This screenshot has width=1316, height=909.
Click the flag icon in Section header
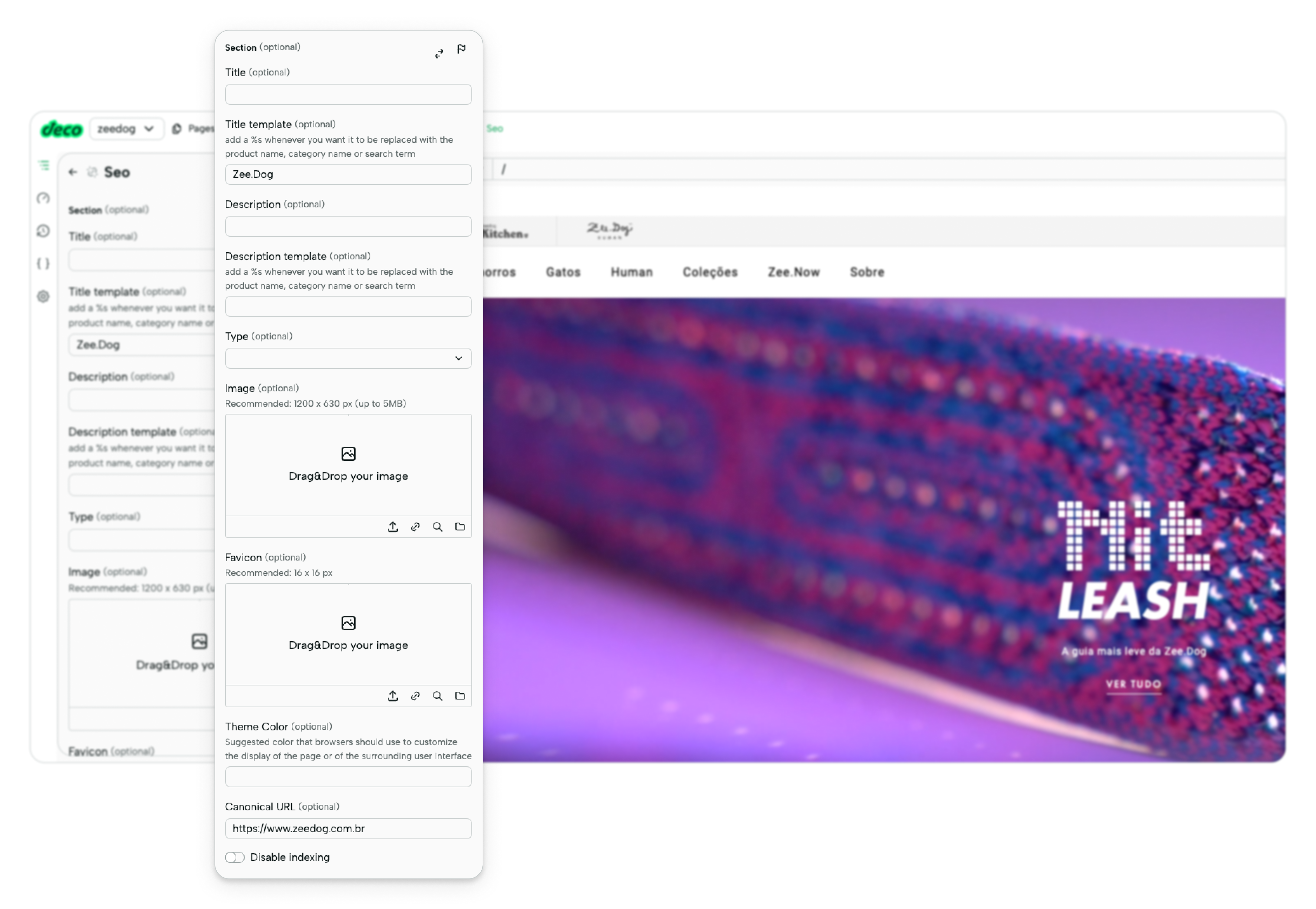click(461, 49)
